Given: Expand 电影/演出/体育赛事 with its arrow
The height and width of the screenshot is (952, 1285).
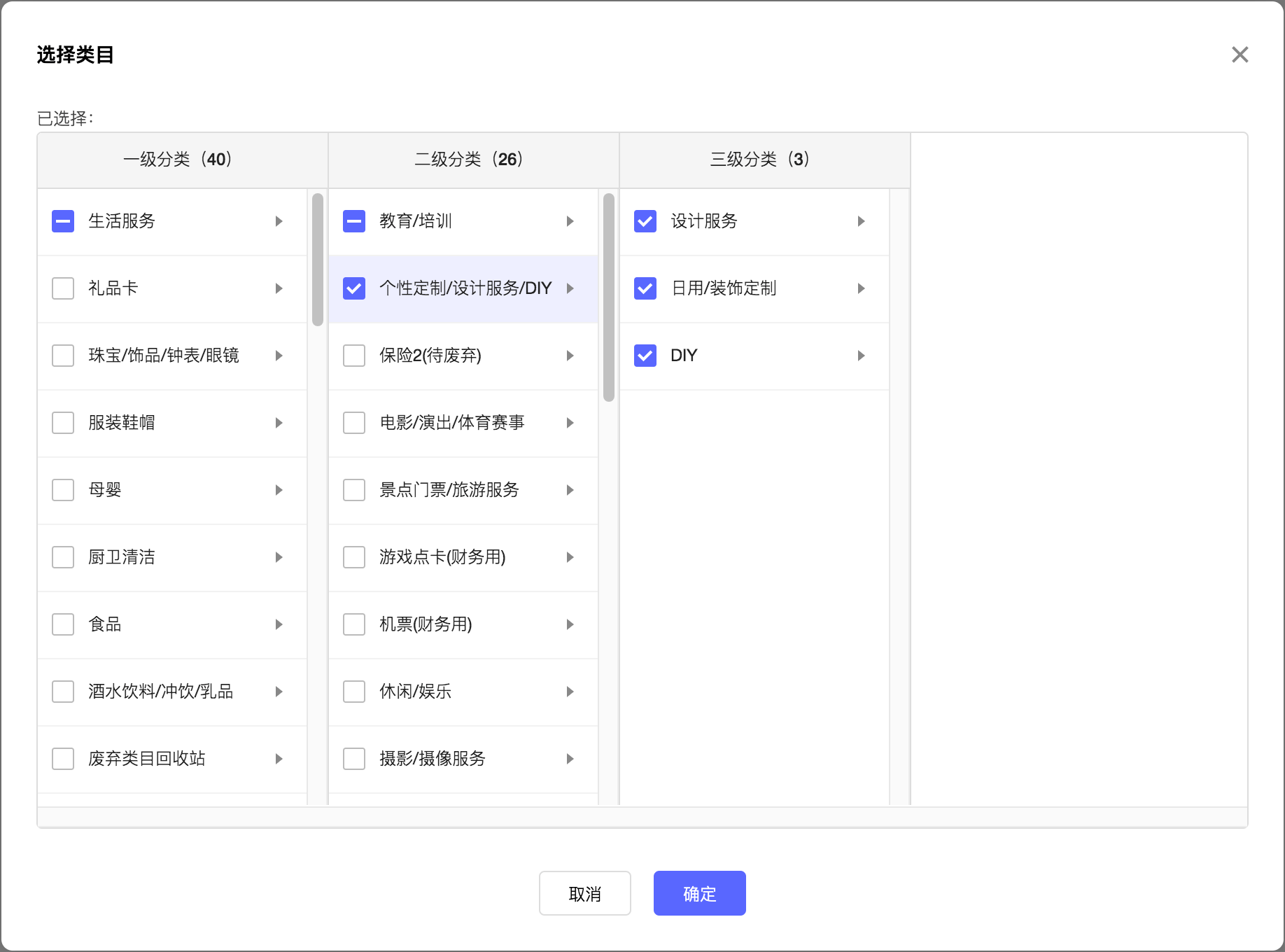Looking at the screenshot, I should [570, 423].
